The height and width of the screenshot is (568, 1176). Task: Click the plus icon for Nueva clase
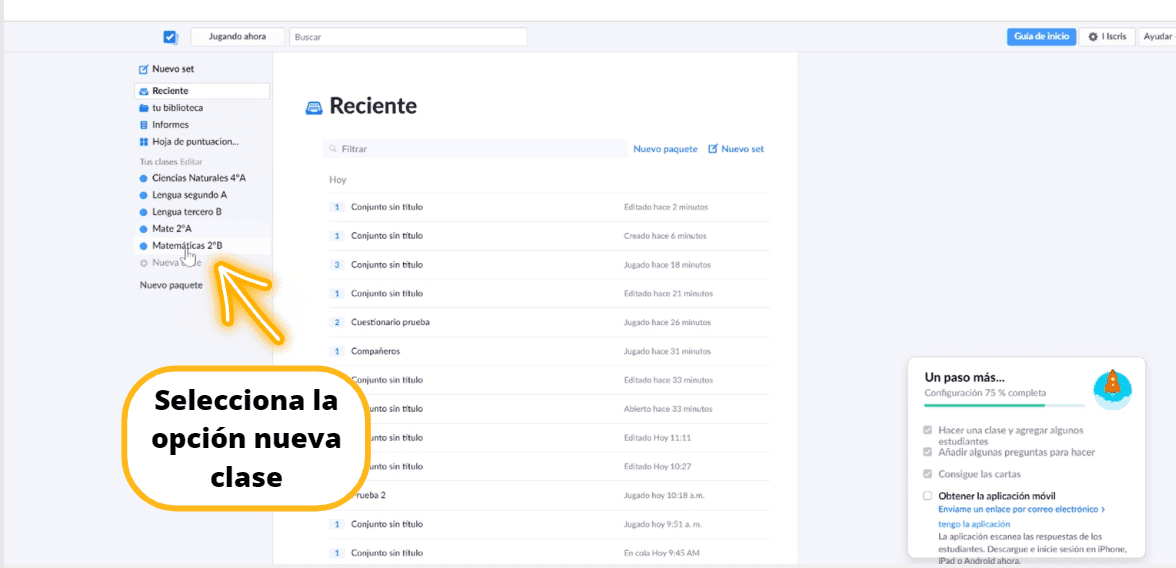pyautogui.click(x=143, y=263)
